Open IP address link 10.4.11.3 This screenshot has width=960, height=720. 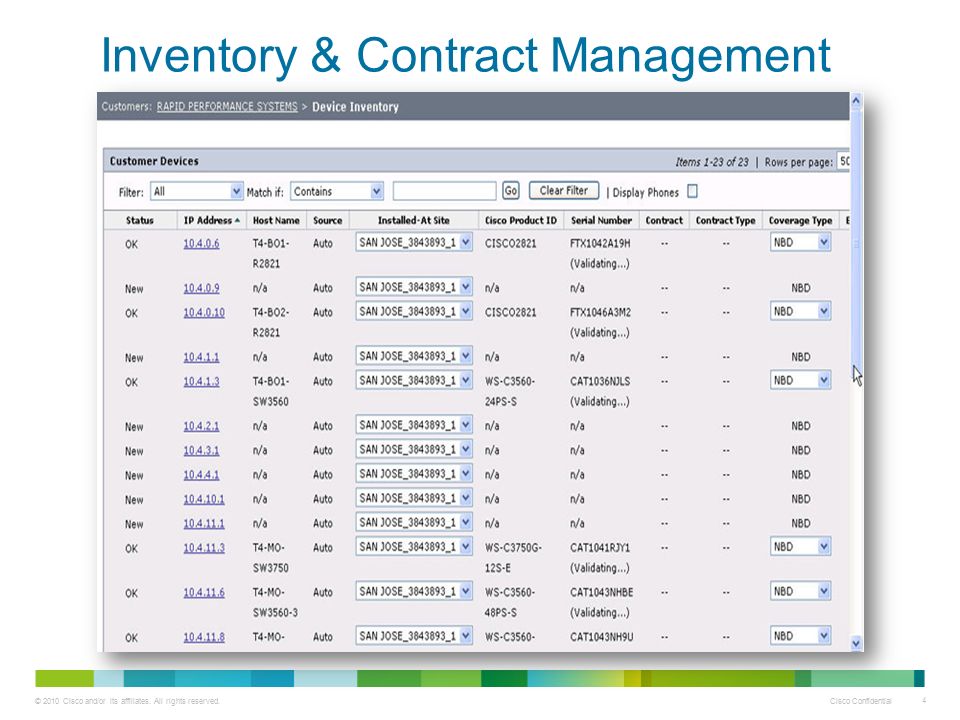[x=204, y=548]
